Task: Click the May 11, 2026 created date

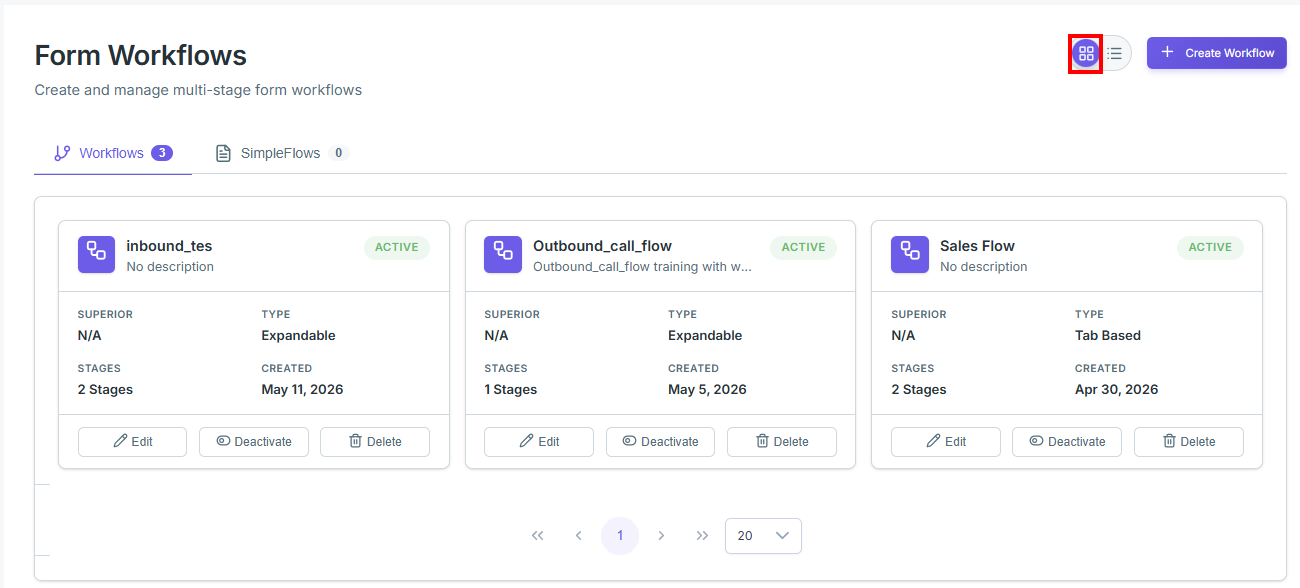Action: 302,390
